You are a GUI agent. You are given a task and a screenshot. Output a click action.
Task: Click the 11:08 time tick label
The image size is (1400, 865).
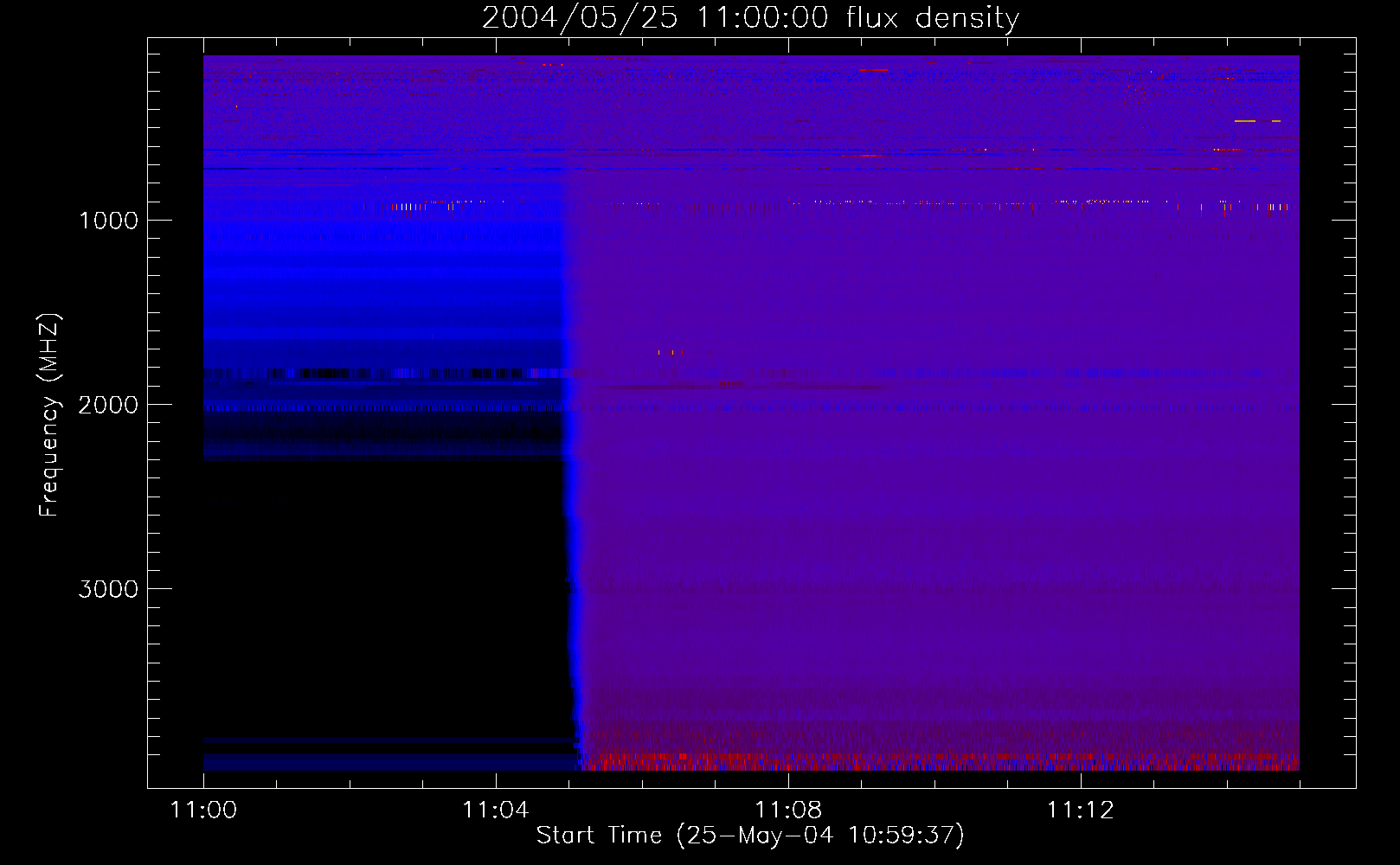tap(787, 810)
